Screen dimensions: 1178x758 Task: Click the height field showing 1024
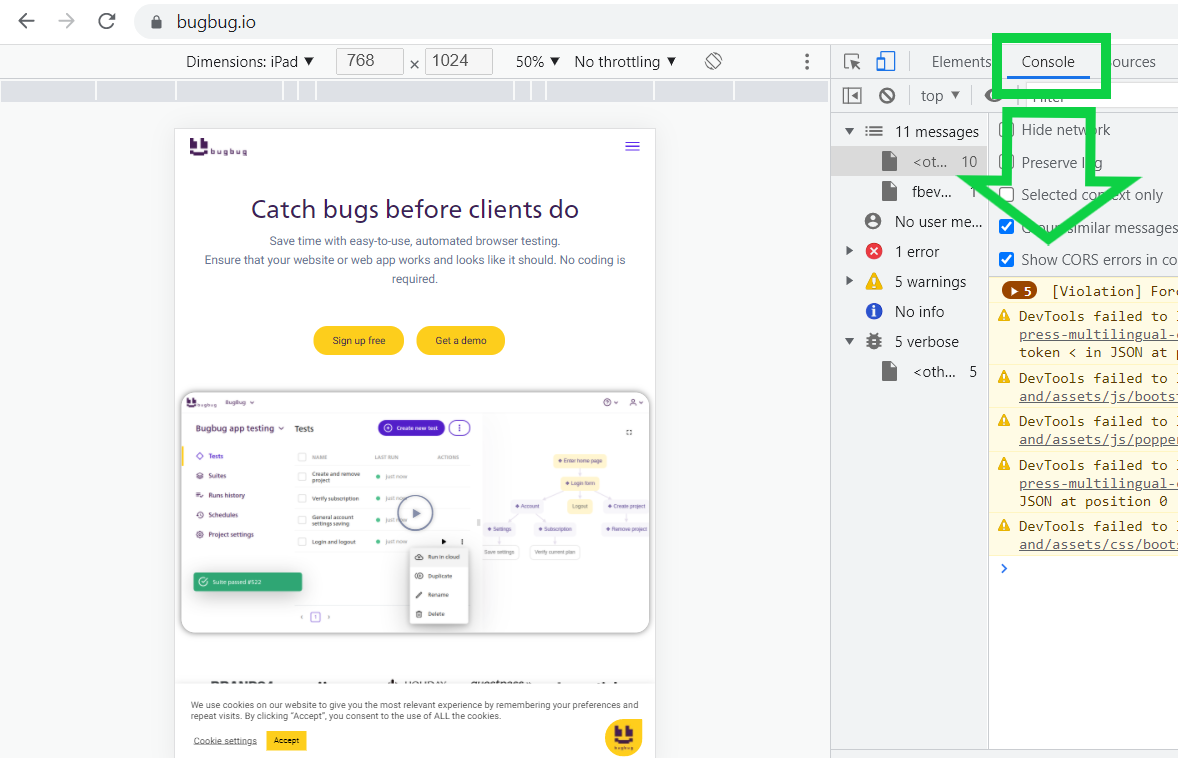(x=458, y=61)
